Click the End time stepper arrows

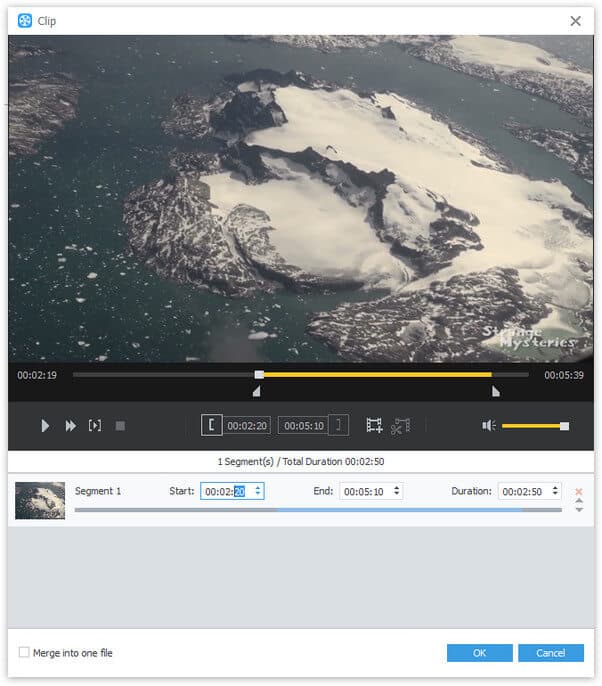coord(396,491)
